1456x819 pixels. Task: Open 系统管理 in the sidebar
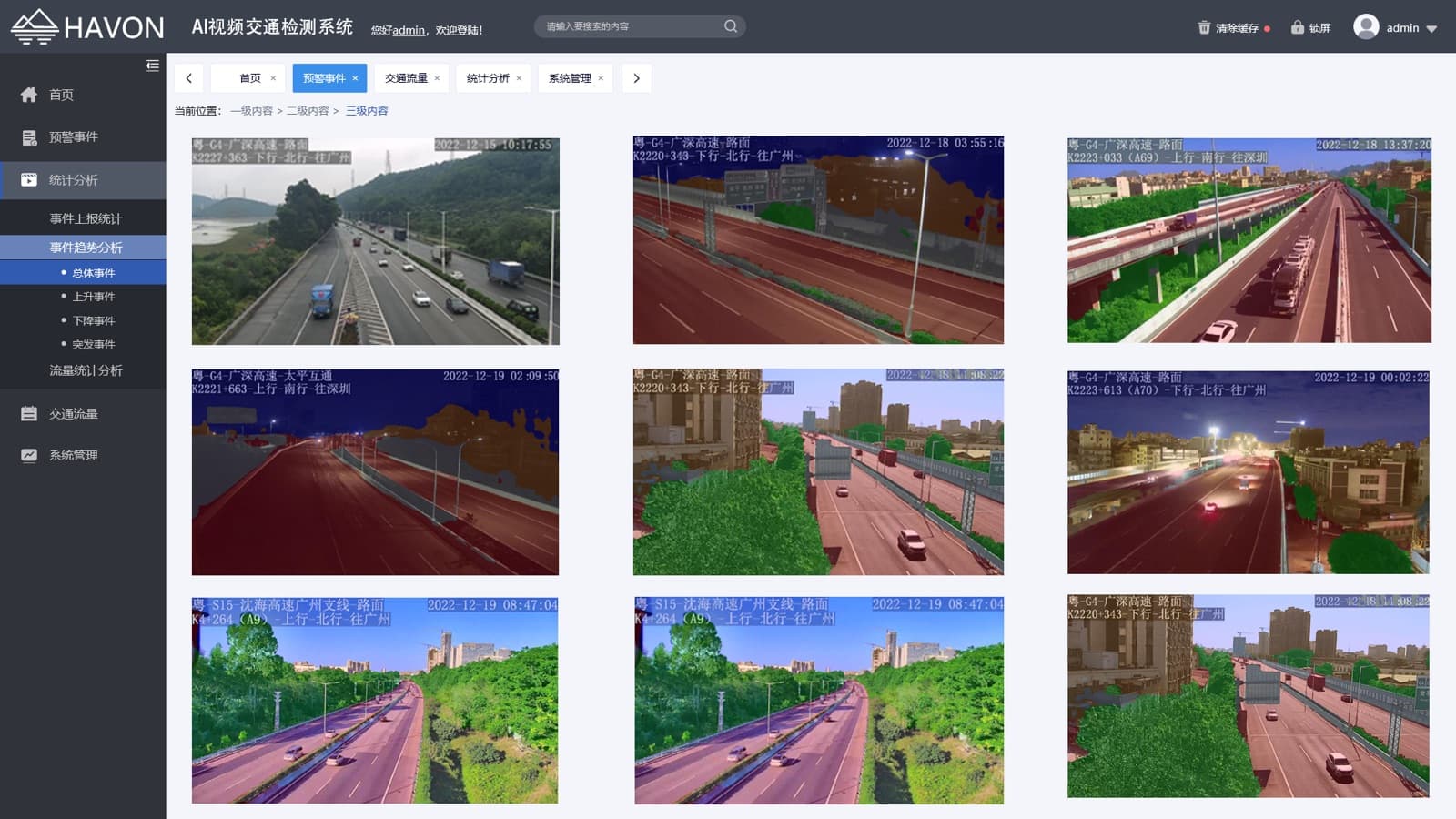83,455
